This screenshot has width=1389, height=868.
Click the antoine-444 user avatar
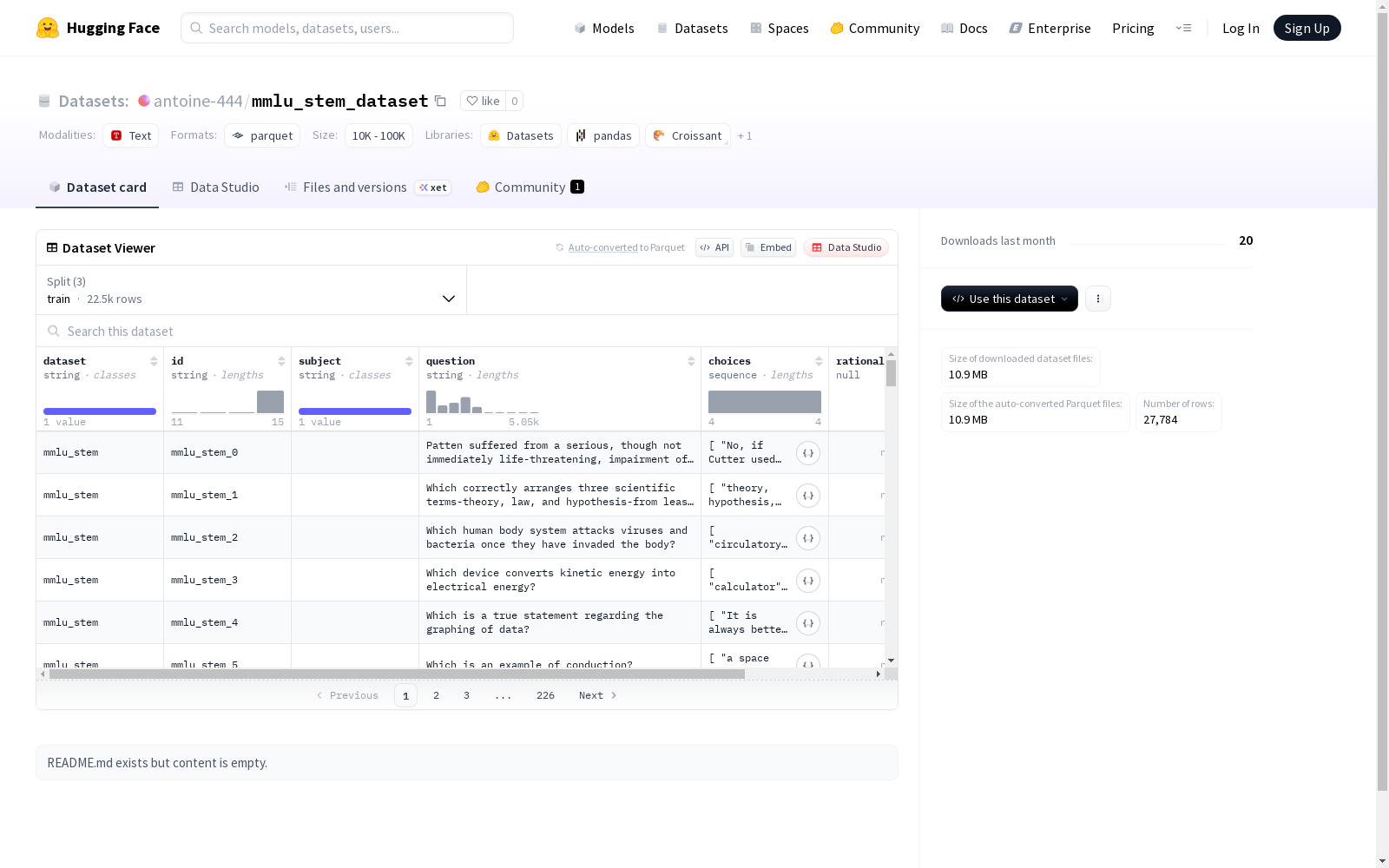click(144, 101)
